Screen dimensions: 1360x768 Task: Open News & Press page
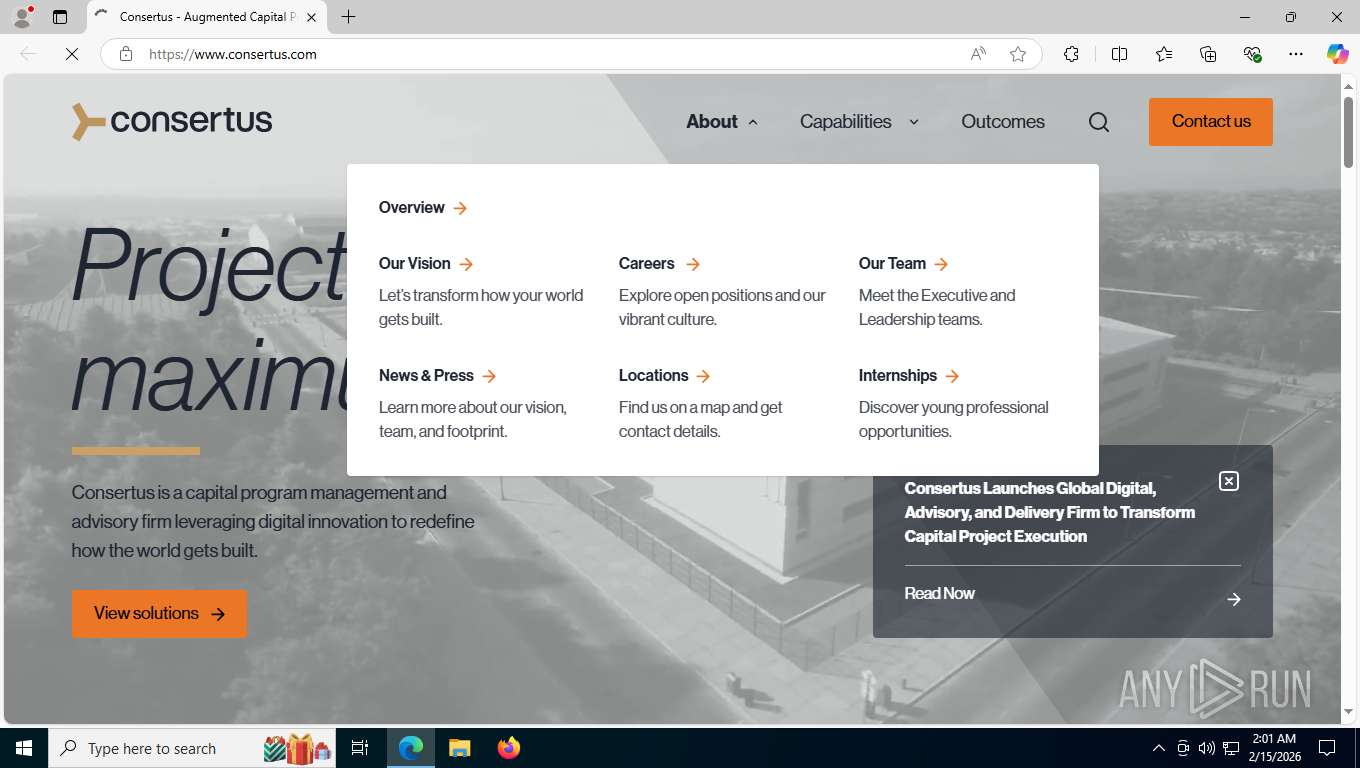437,376
